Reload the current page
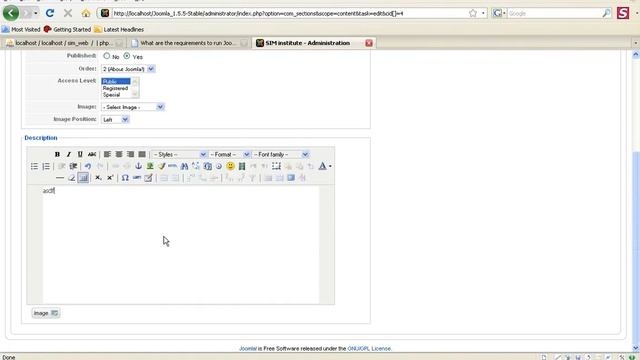 click(50, 13)
